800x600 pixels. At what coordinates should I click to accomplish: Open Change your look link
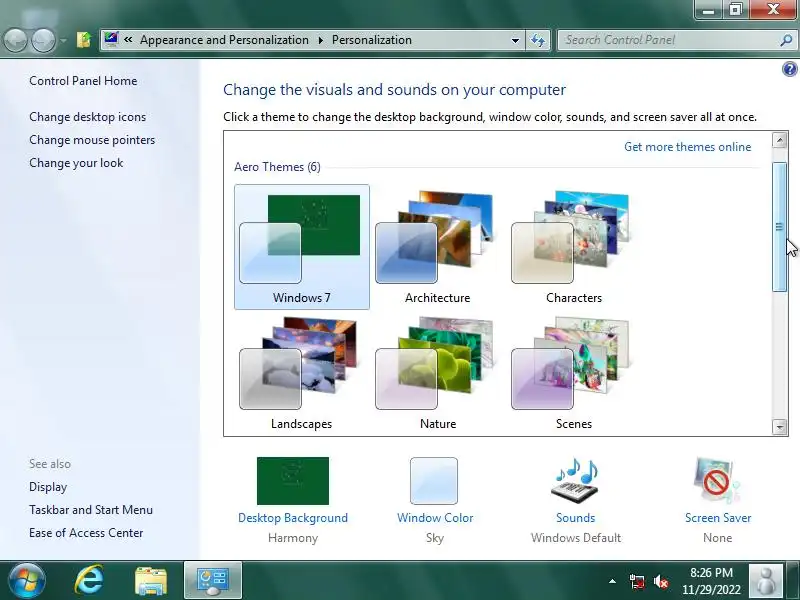(x=76, y=163)
